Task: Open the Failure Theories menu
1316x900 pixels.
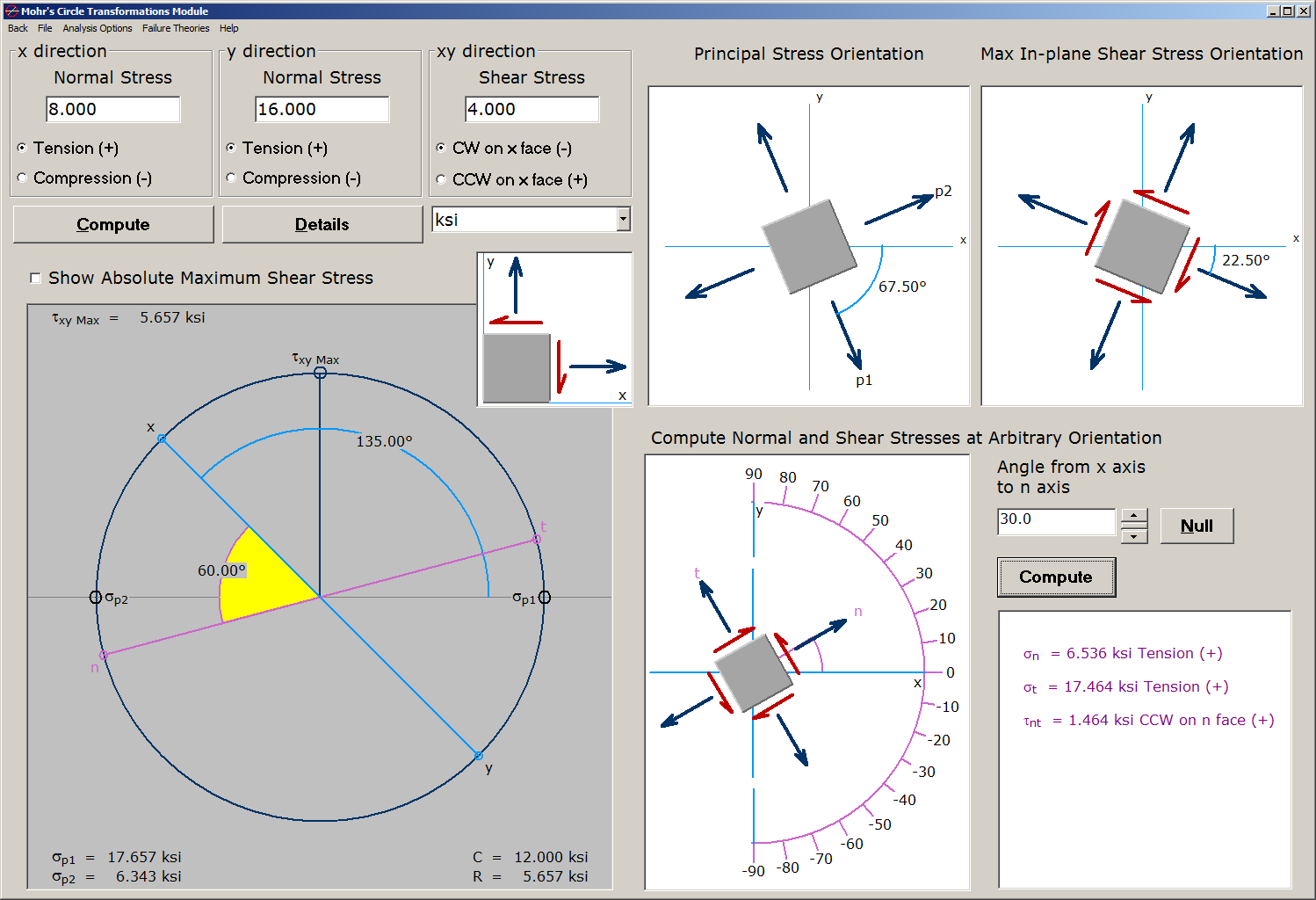Action: [x=175, y=28]
